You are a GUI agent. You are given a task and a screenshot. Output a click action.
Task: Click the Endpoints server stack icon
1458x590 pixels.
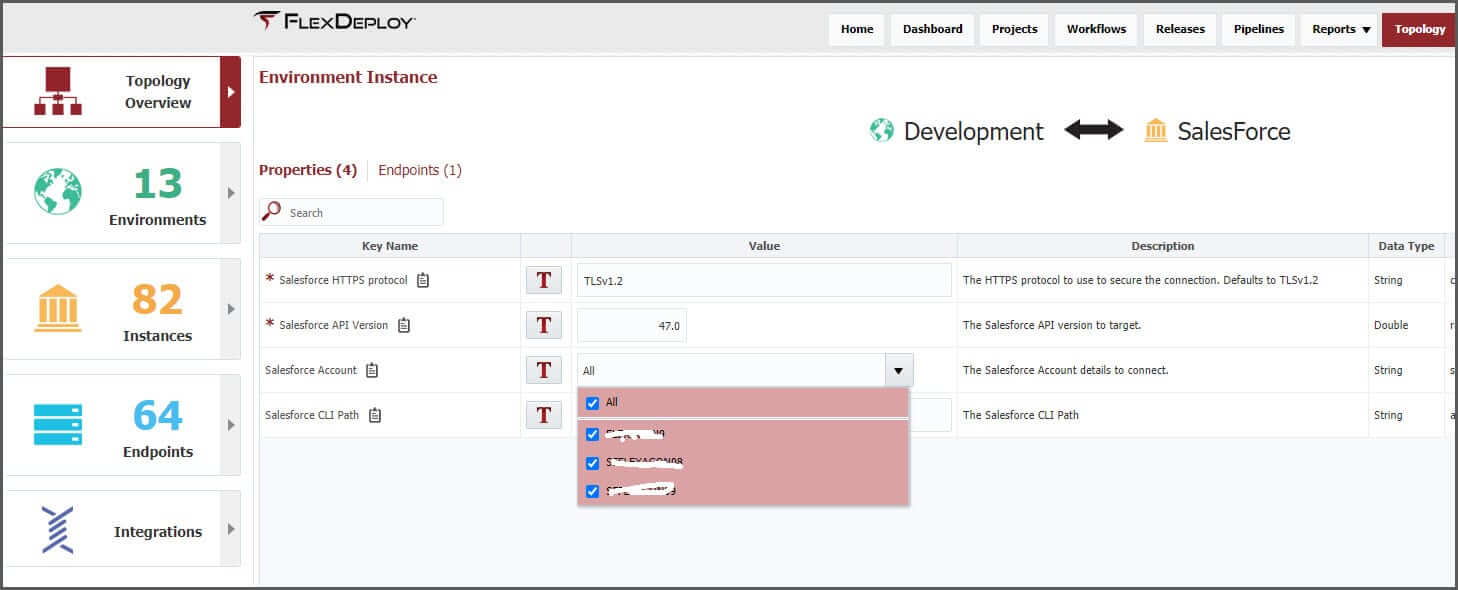click(x=58, y=424)
